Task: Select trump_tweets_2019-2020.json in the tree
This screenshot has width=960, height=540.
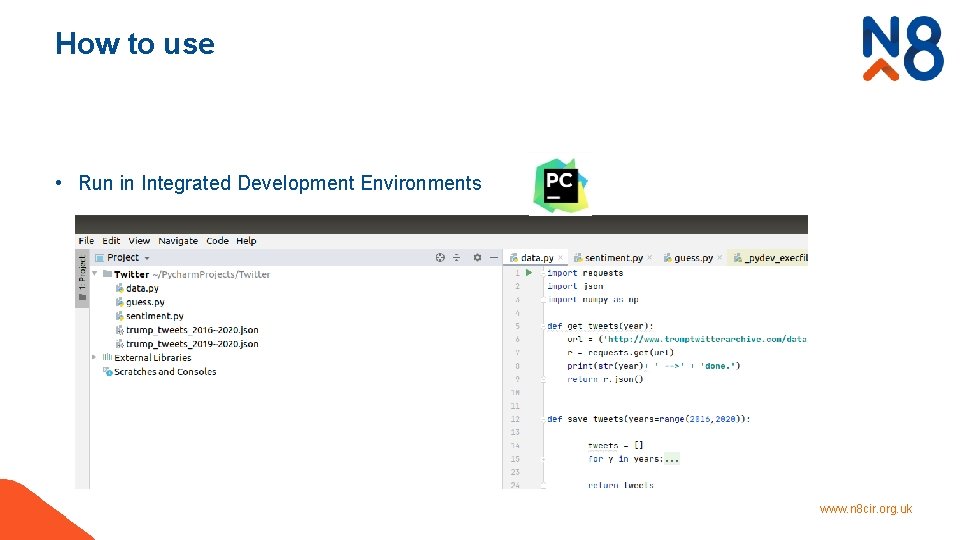Action: point(192,344)
